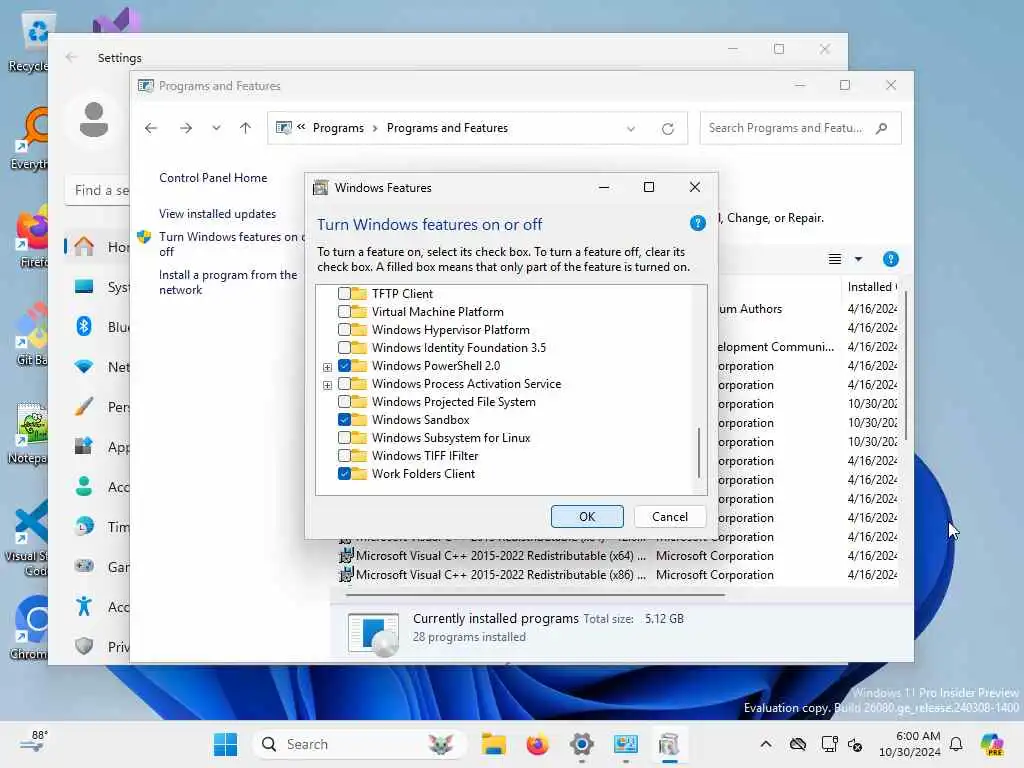The width and height of the screenshot is (1024, 768).
Task: Open notifications bell in taskbar
Action: [x=956, y=744]
